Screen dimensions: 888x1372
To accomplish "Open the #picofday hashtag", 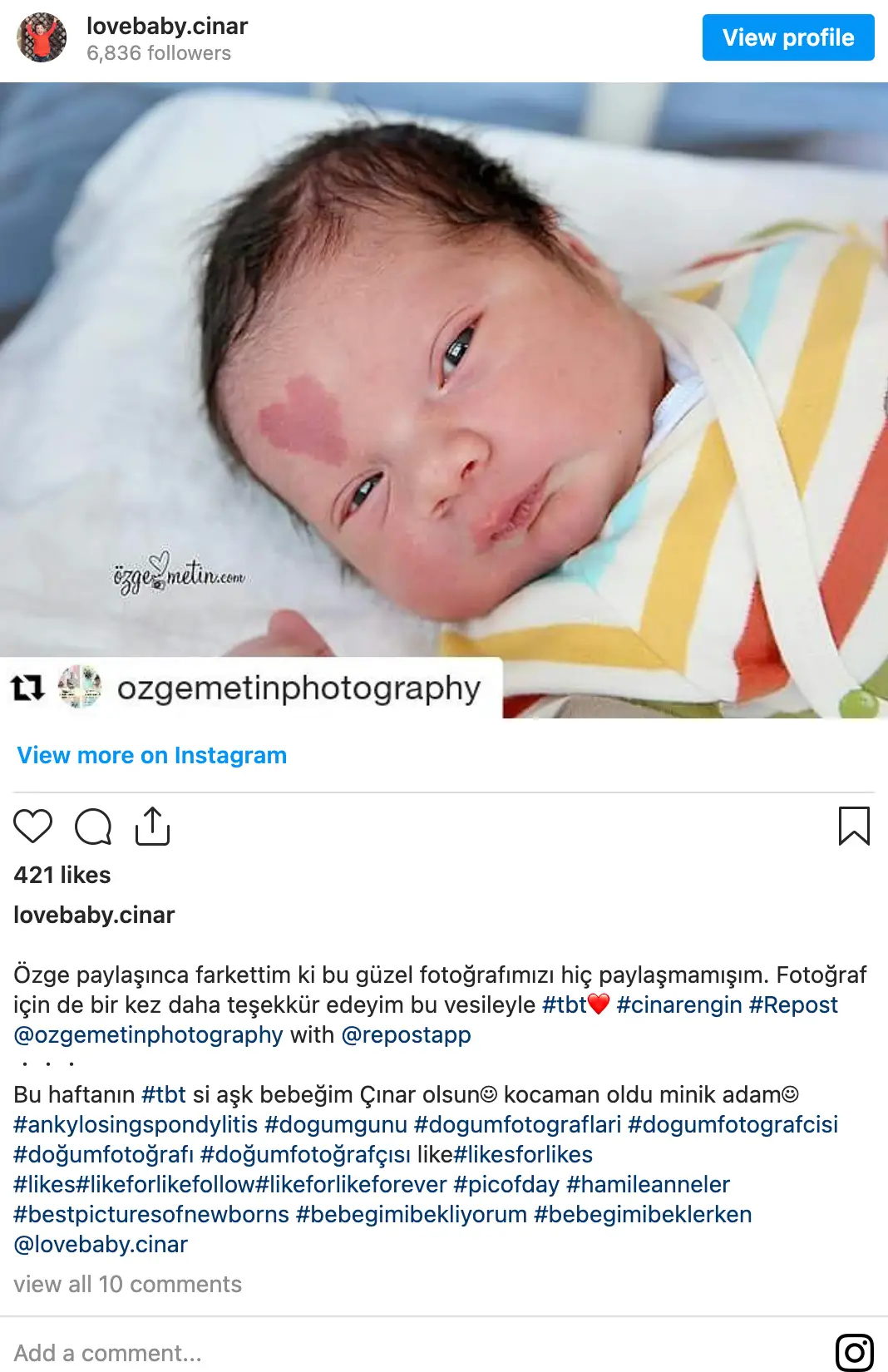I will 506,1184.
